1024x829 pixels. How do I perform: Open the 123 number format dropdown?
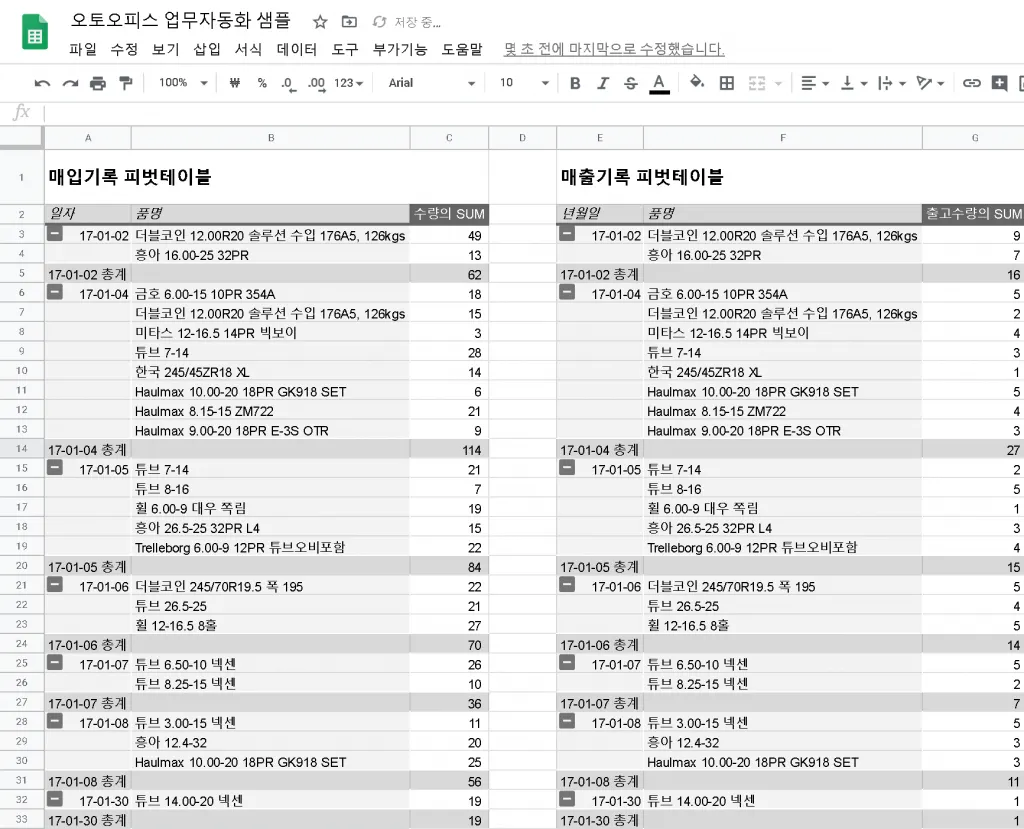[x=348, y=83]
